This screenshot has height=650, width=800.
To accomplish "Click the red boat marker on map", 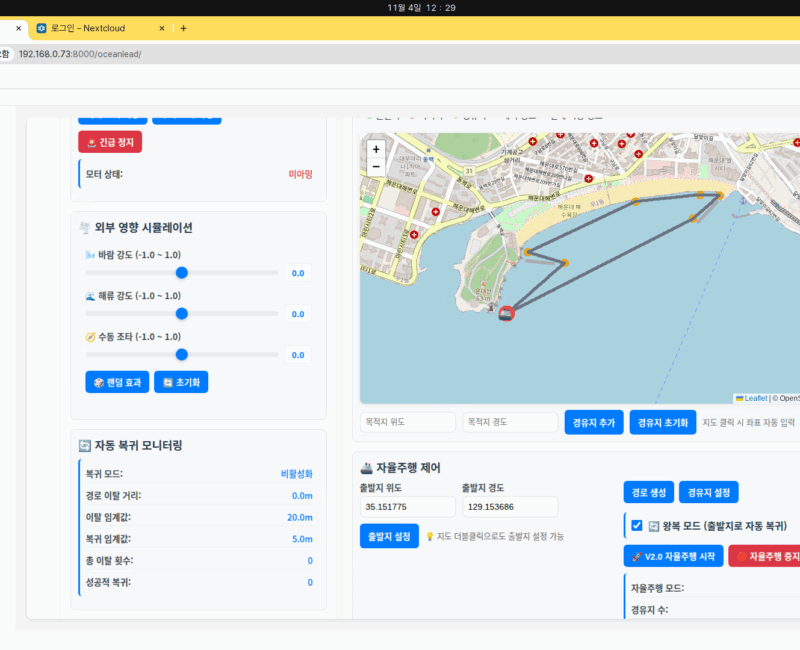I will pos(506,313).
